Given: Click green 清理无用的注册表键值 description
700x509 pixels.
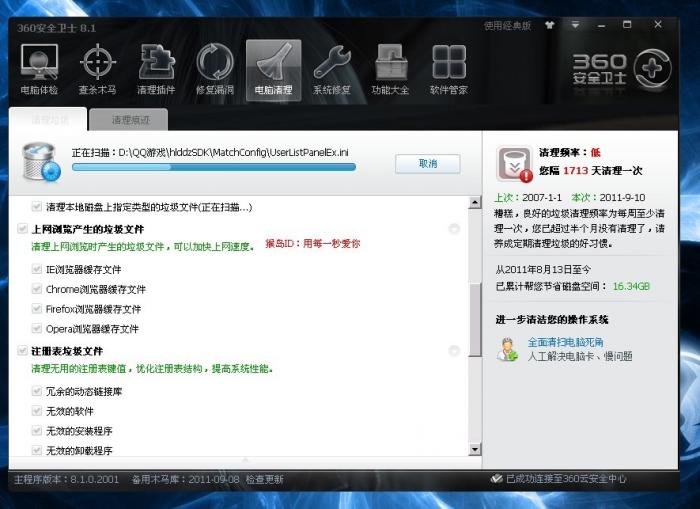Looking at the screenshot, I should pos(152,369).
